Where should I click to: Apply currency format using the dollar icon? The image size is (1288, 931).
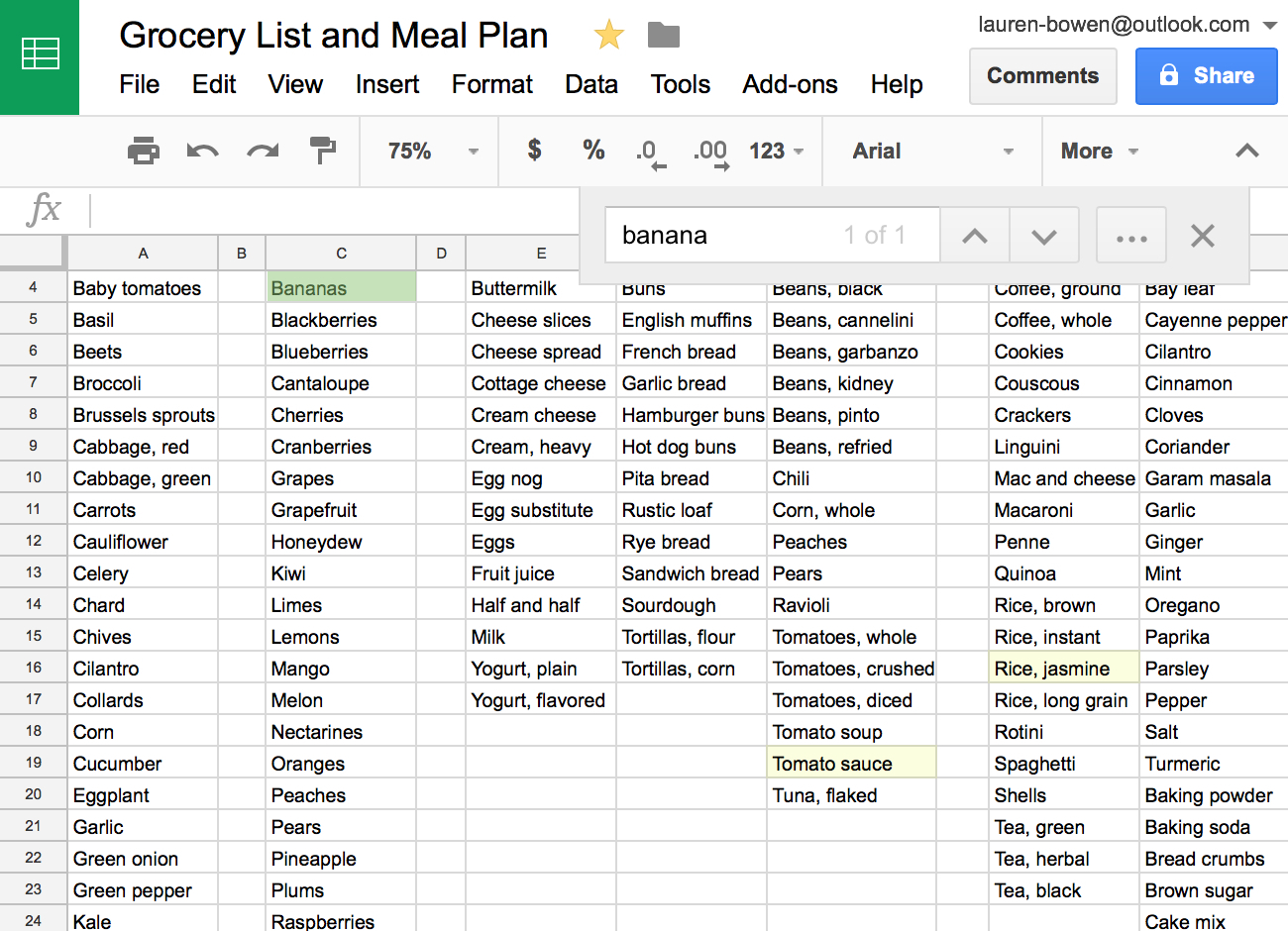533,151
